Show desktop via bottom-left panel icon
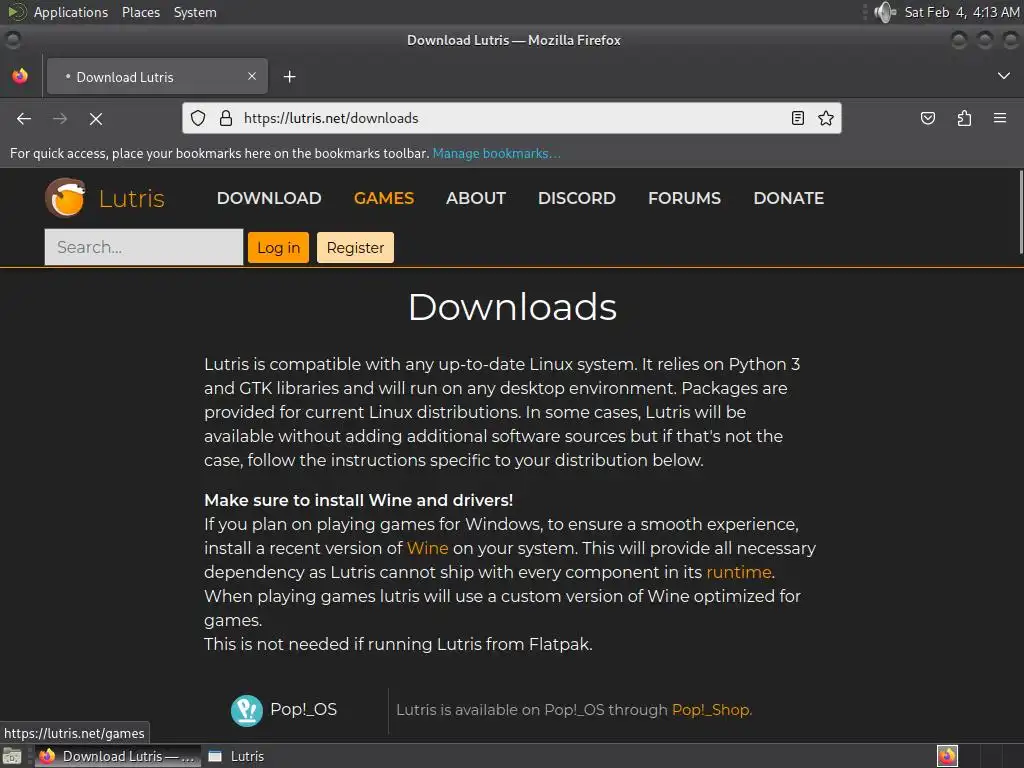This screenshot has height=768, width=1024. [12, 756]
